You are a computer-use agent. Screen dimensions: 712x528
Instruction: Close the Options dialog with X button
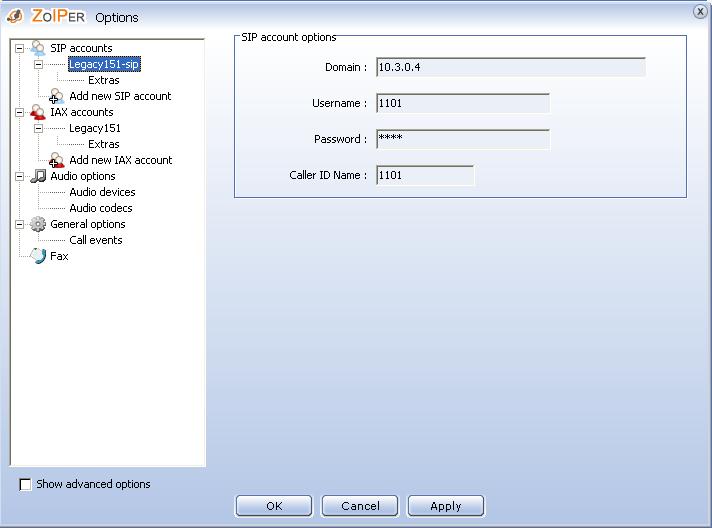[x=700, y=11]
